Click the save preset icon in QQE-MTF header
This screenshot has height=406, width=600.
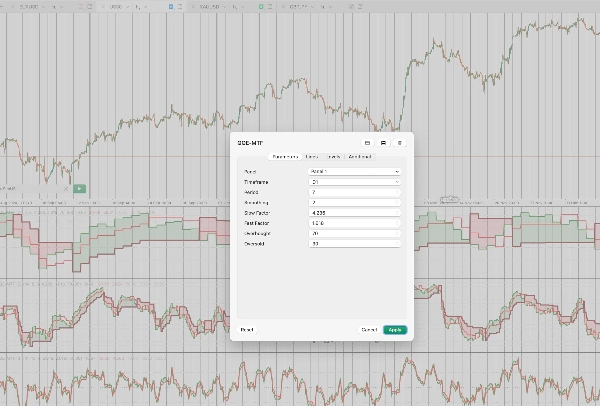click(383, 143)
